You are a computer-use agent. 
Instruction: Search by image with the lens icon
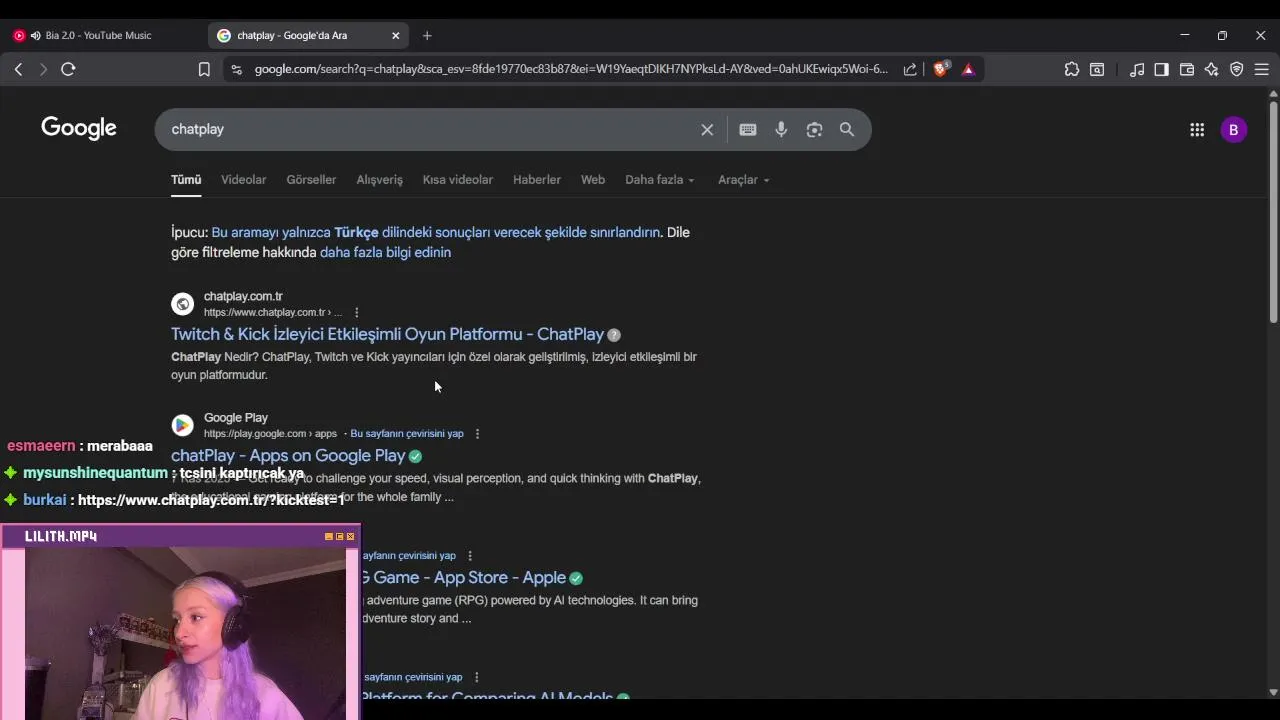point(814,129)
